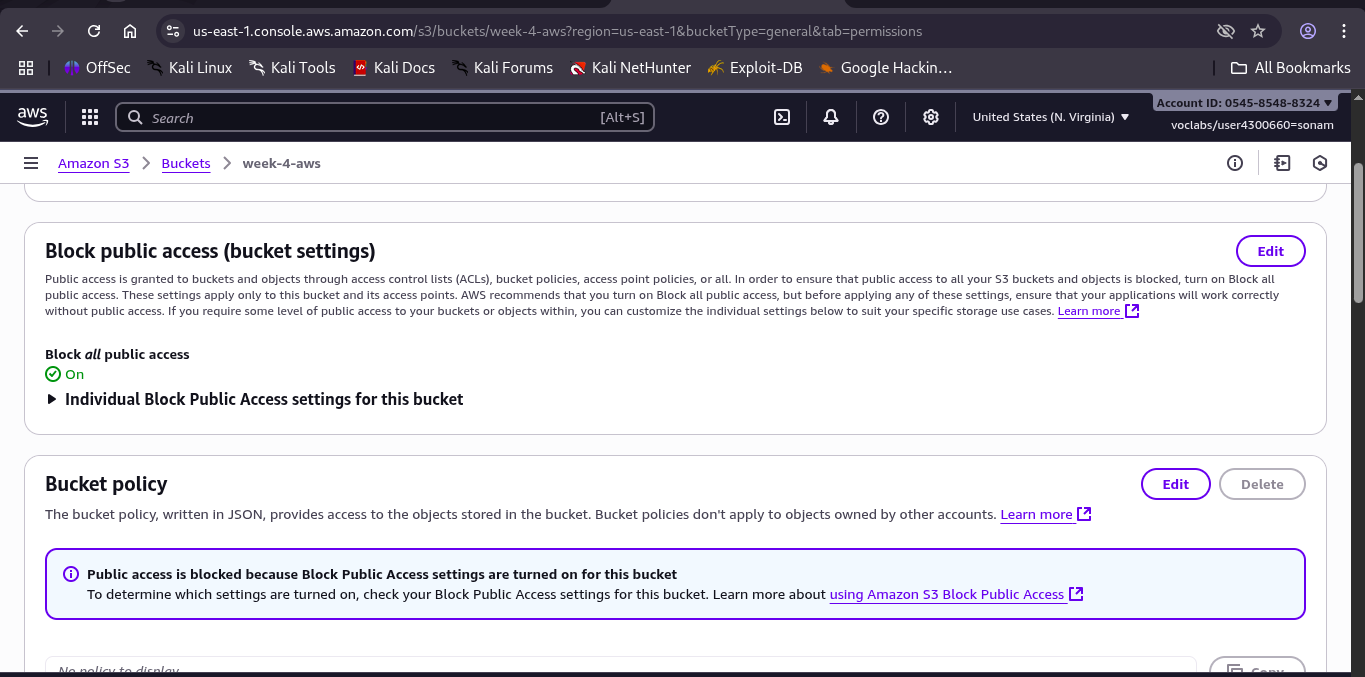Reload the current browser page

tap(94, 31)
